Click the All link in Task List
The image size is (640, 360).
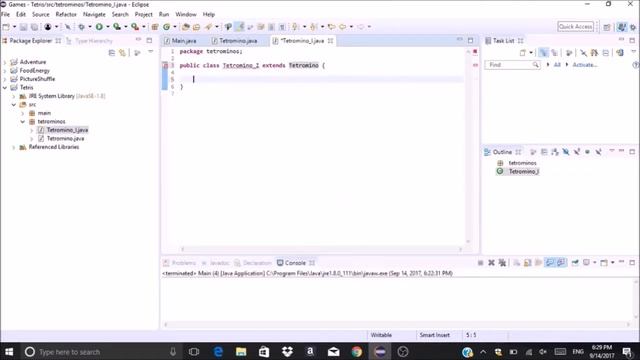pyautogui.click(x=557, y=65)
